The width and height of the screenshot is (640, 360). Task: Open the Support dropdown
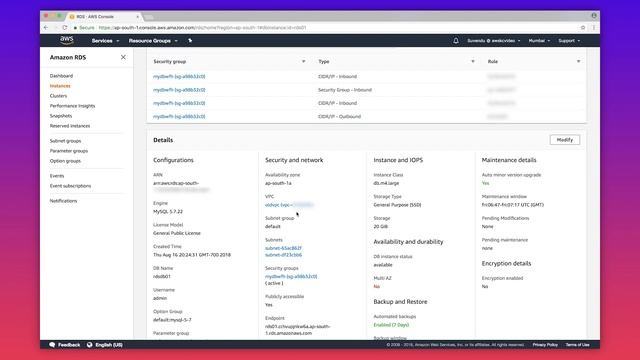pos(569,41)
